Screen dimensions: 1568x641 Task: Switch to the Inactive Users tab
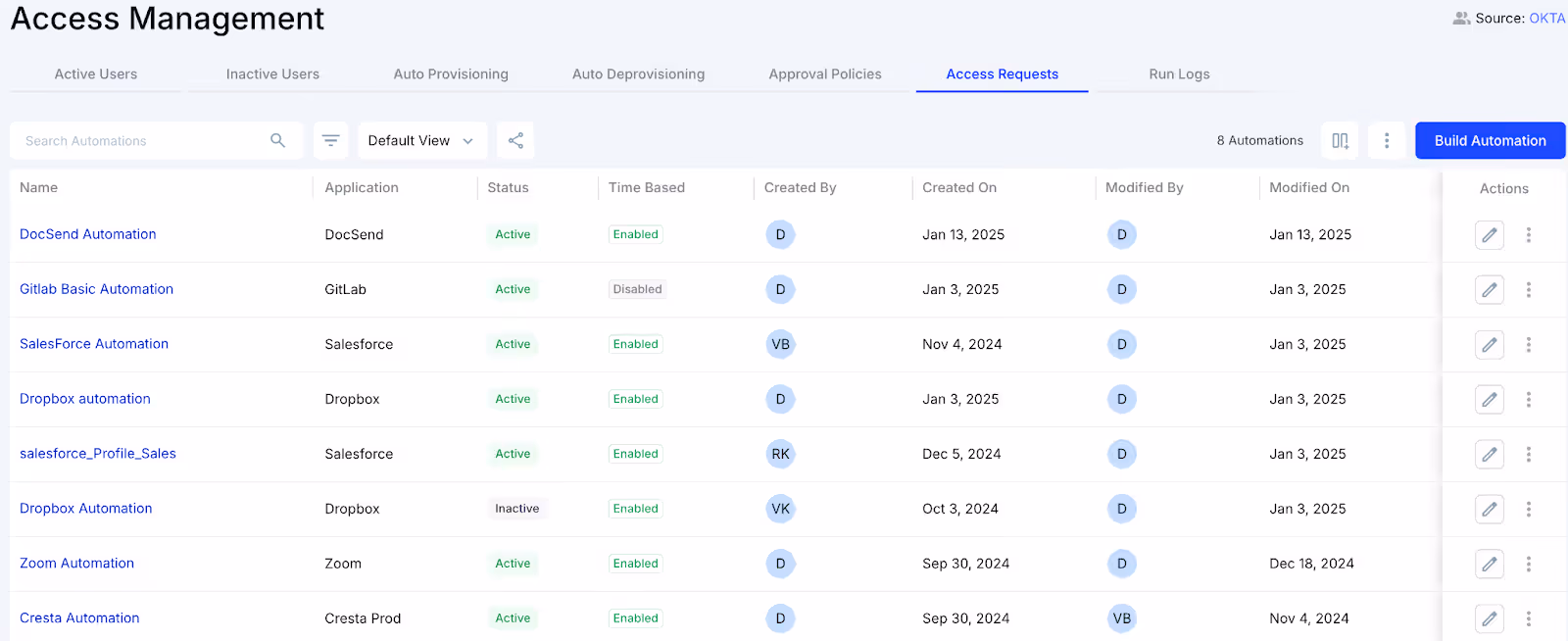(272, 74)
